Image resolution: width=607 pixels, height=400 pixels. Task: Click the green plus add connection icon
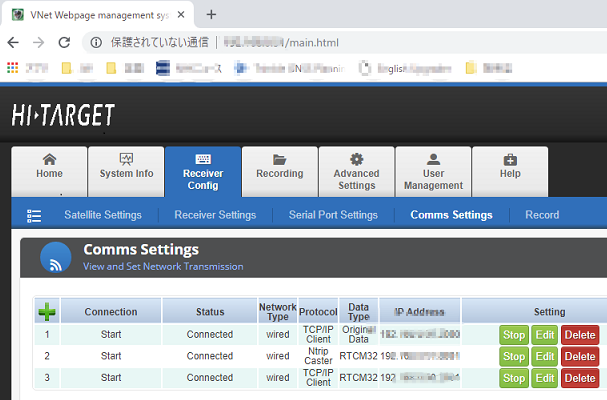pyautogui.click(x=47, y=312)
